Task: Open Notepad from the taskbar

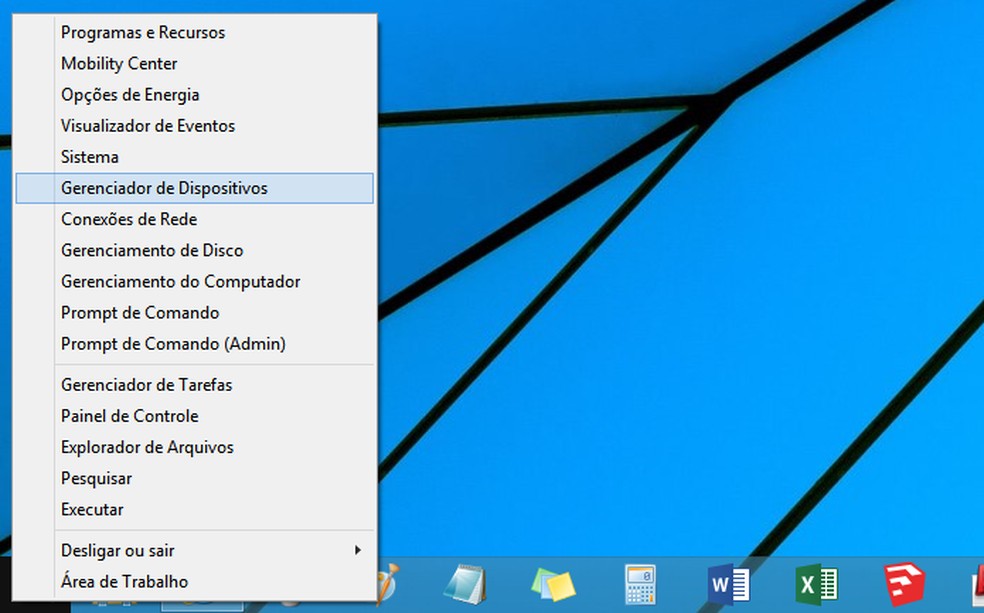Action: [465, 584]
